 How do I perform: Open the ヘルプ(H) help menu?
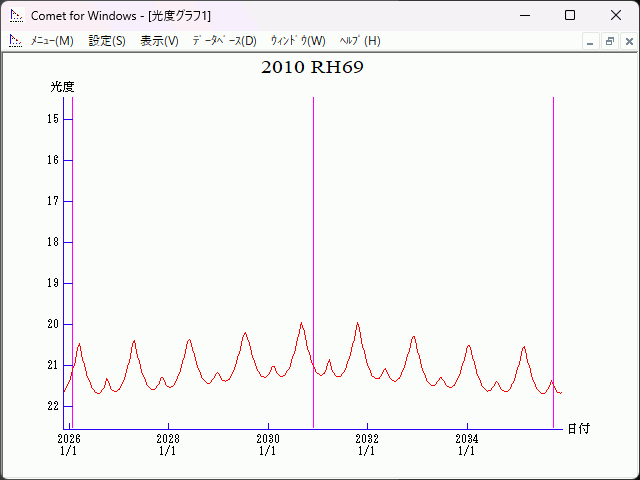(360, 41)
